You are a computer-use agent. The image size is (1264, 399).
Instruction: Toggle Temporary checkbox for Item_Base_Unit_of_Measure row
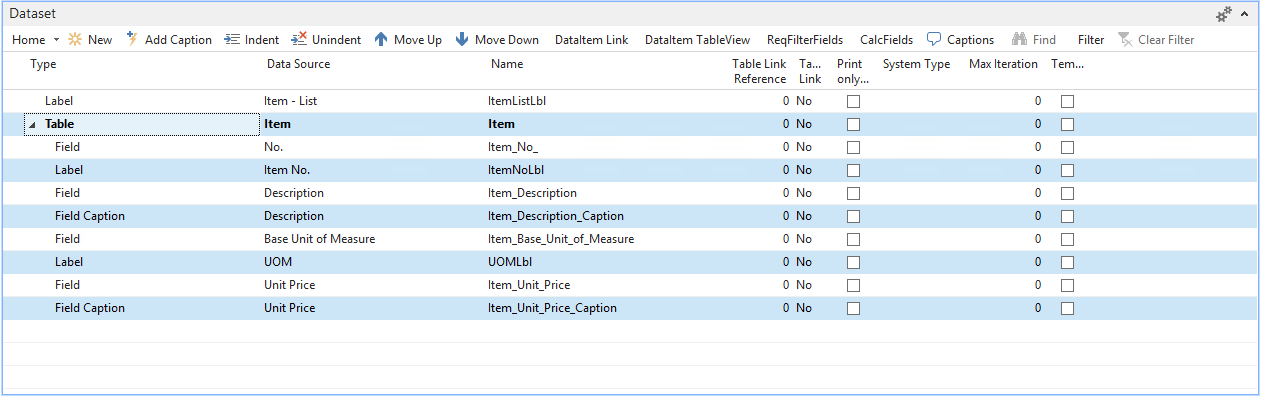pos(1067,239)
